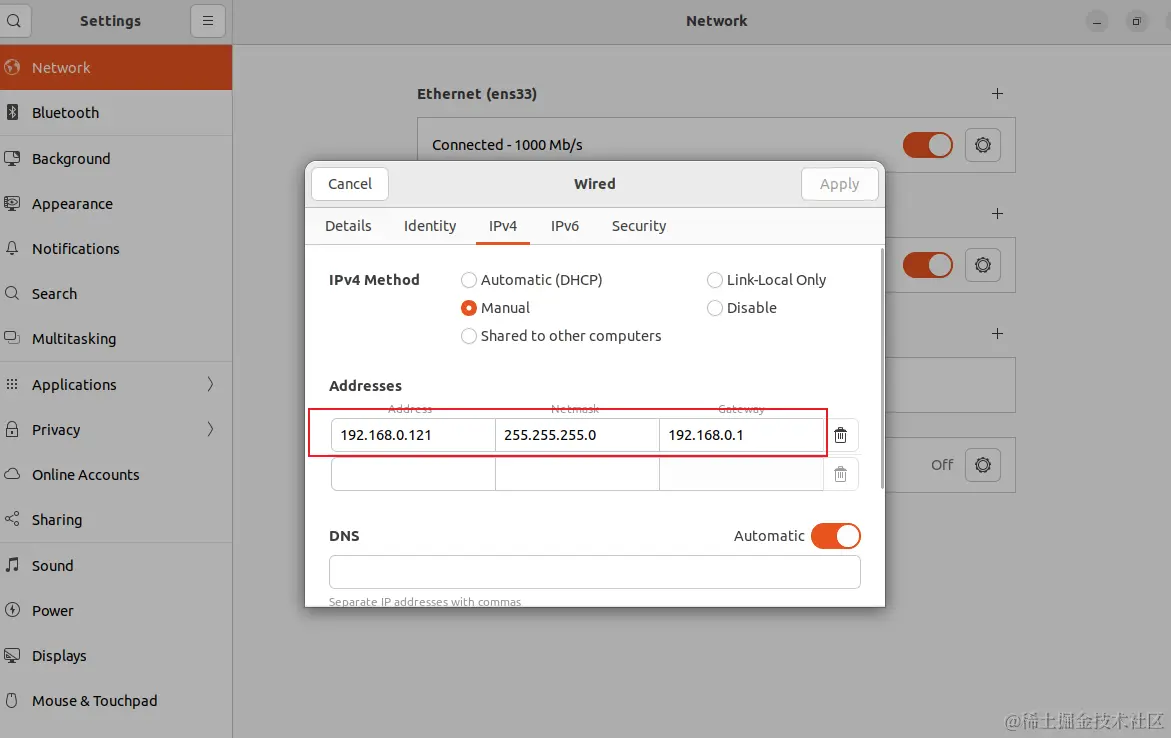Open Multitasking settings
The height and width of the screenshot is (738, 1171).
coord(116,338)
